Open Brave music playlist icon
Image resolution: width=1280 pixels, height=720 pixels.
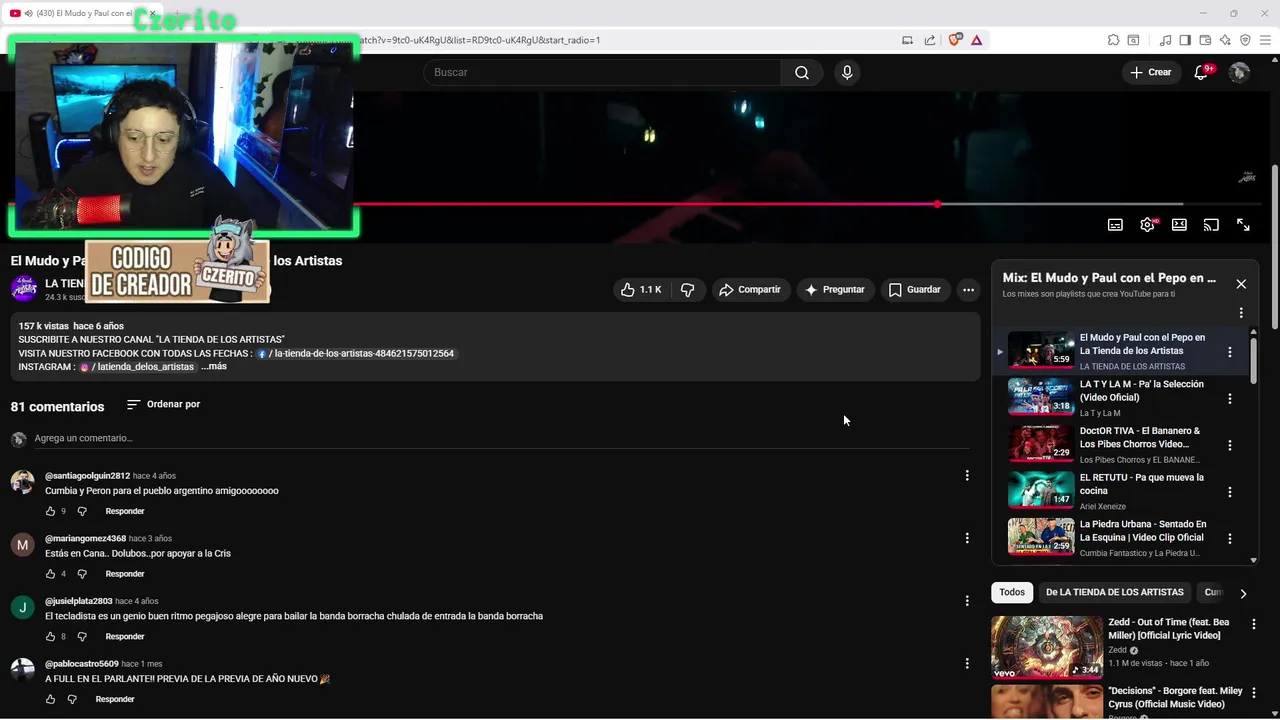1165,40
